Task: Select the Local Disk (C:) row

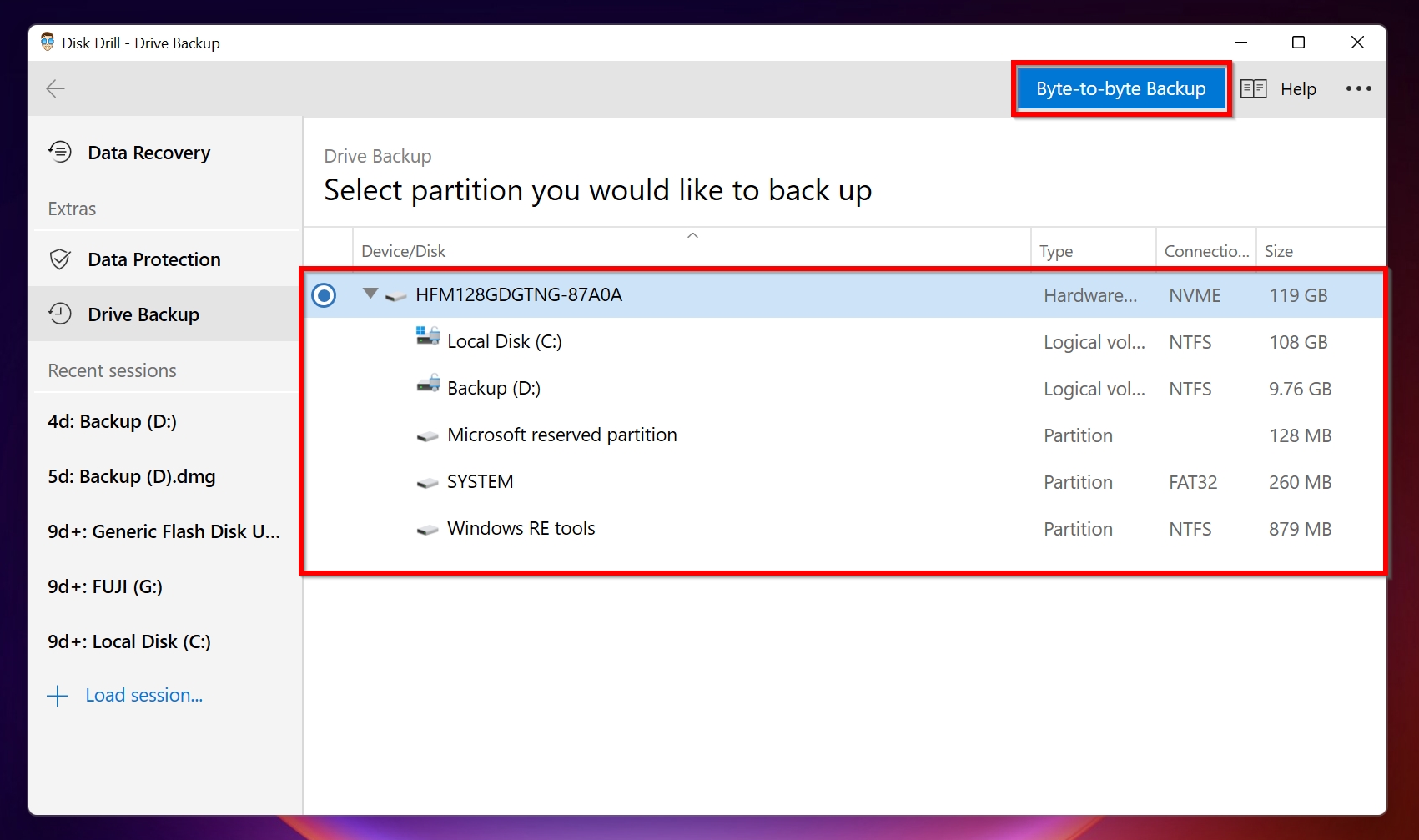Action: [843, 342]
